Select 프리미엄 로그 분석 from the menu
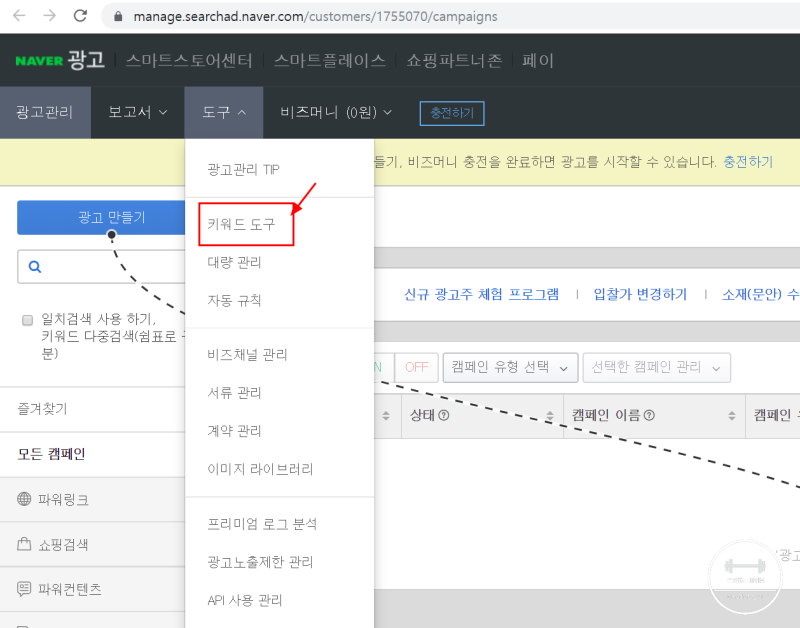Screen dimensions: 800x628 (262, 524)
